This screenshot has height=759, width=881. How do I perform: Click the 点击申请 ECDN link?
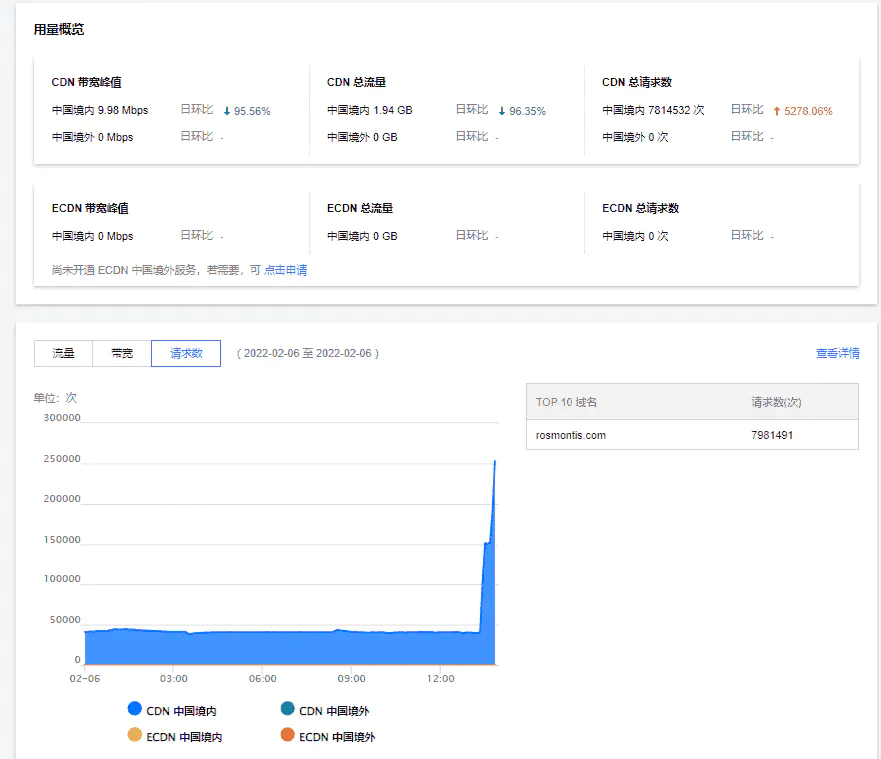coord(285,270)
